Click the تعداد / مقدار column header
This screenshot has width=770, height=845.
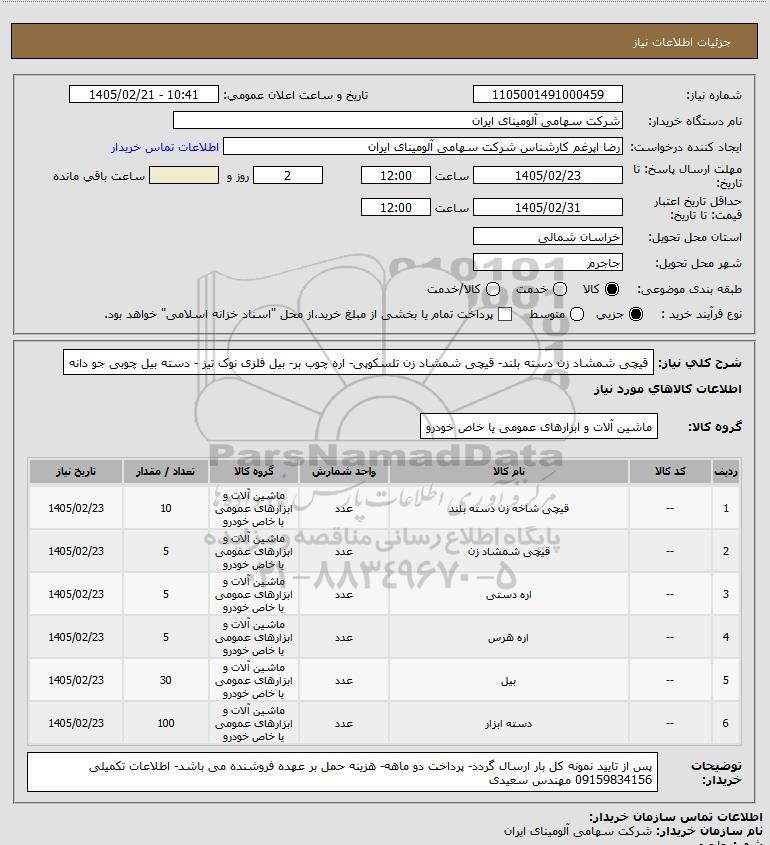click(x=165, y=472)
